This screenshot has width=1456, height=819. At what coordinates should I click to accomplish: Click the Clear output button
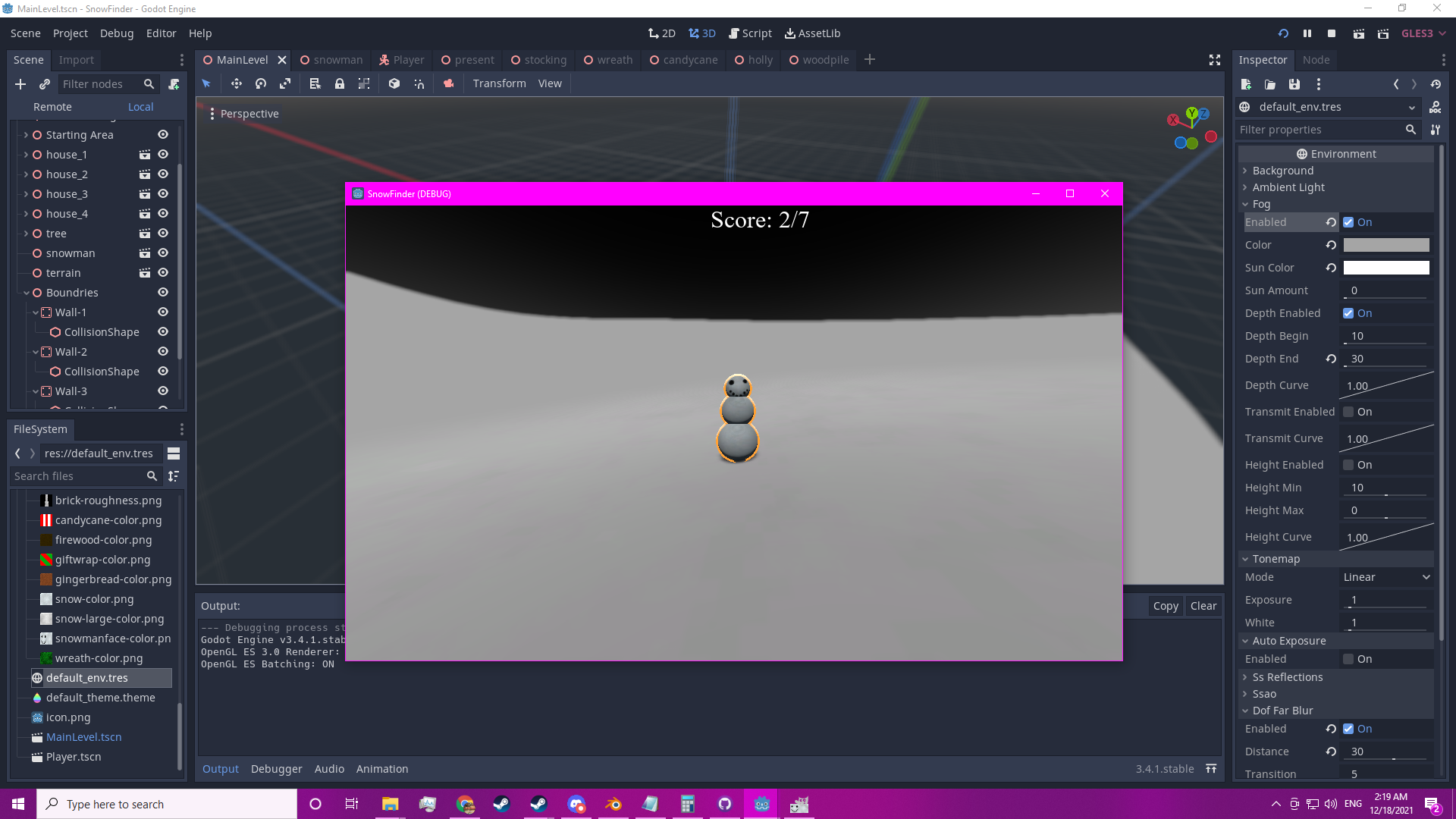[x=1203, y=606]
